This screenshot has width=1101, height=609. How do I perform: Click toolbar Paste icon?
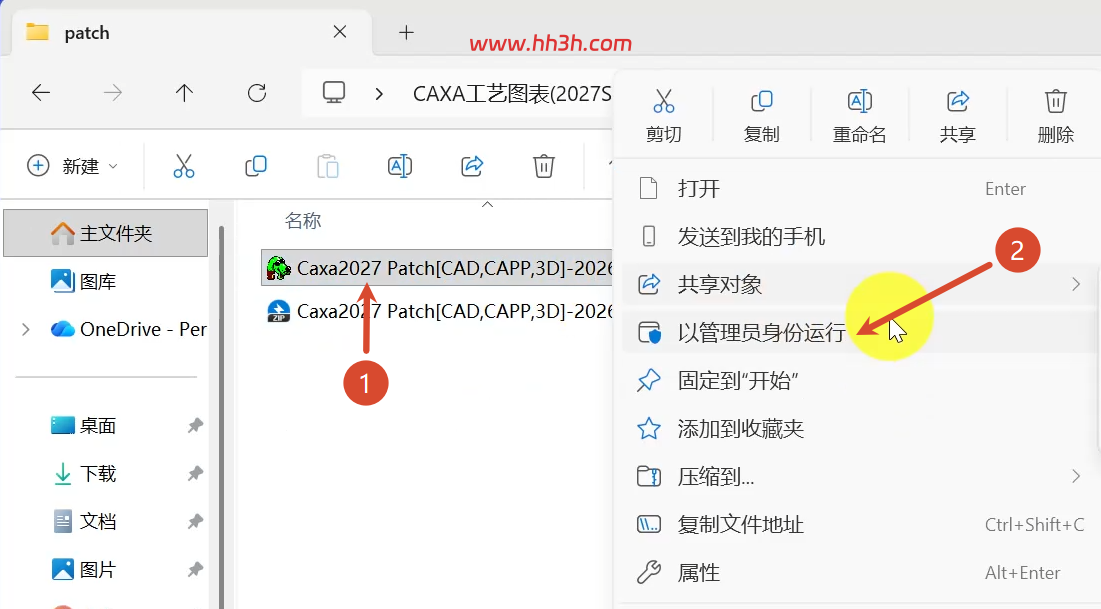tap(328, 166)
